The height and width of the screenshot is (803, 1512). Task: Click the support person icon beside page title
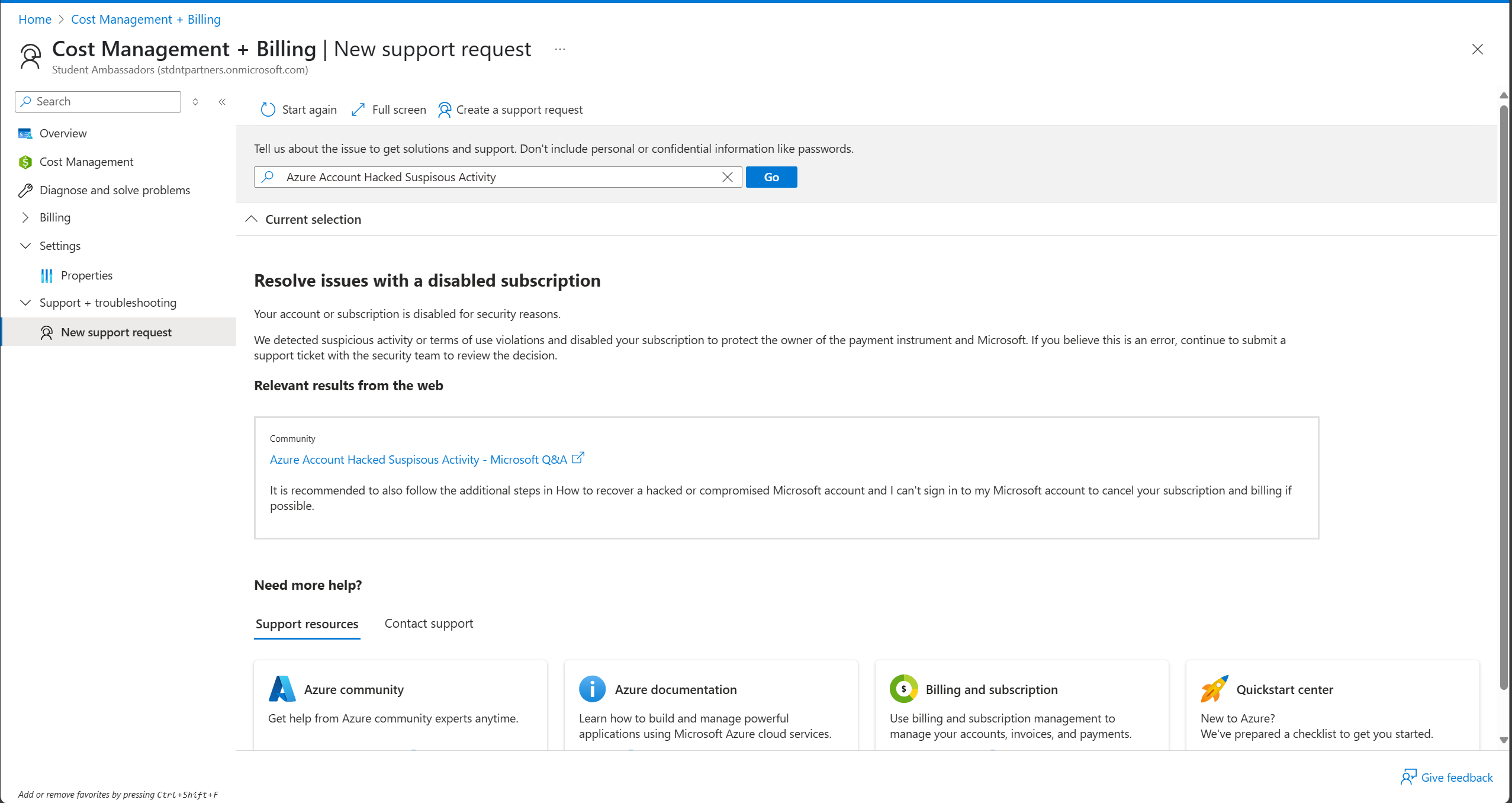pyautogui.click(x=31, y=56)
